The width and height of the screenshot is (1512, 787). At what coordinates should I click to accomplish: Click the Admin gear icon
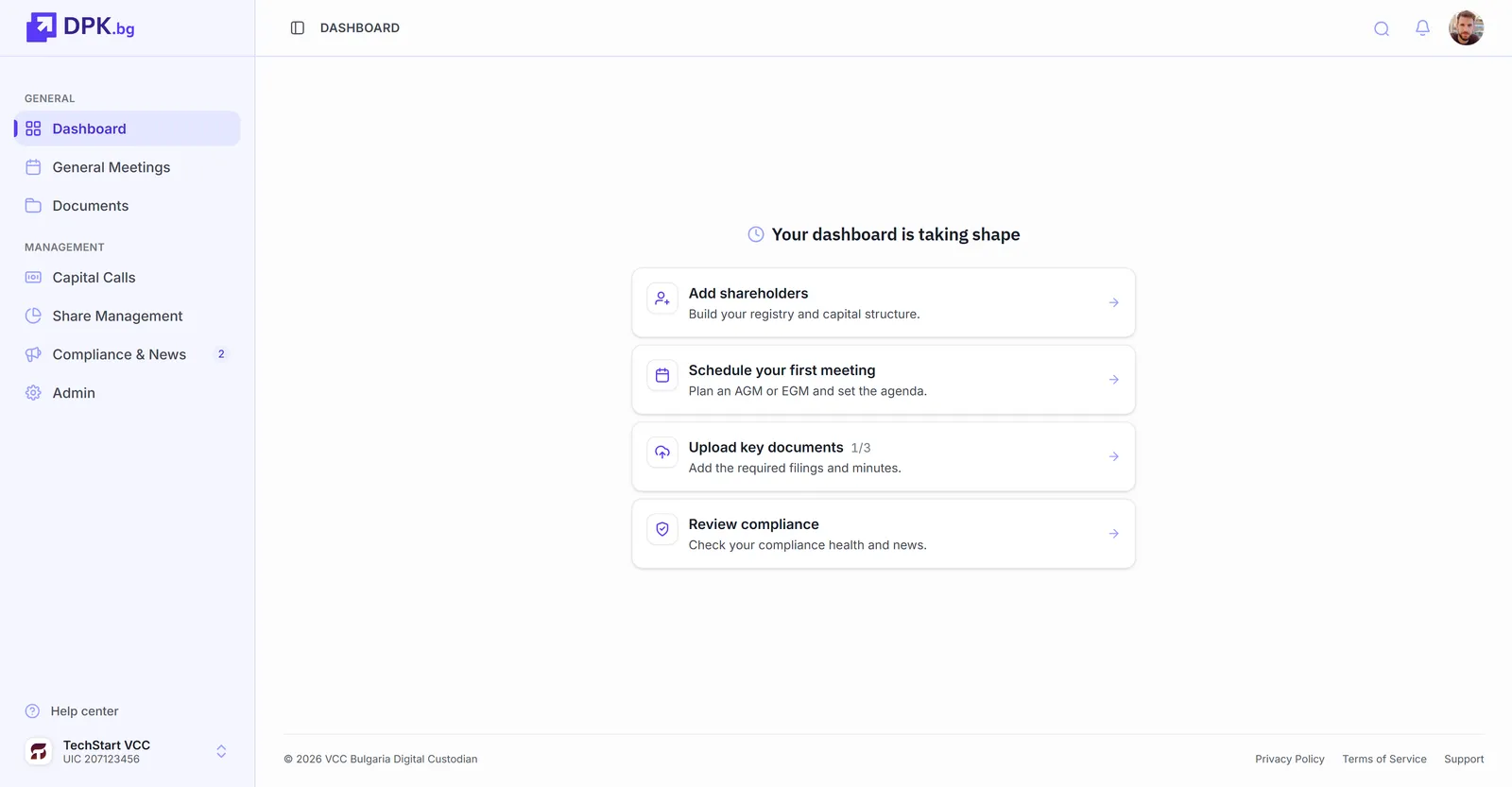pyautogui.click(x=33, y=393)
